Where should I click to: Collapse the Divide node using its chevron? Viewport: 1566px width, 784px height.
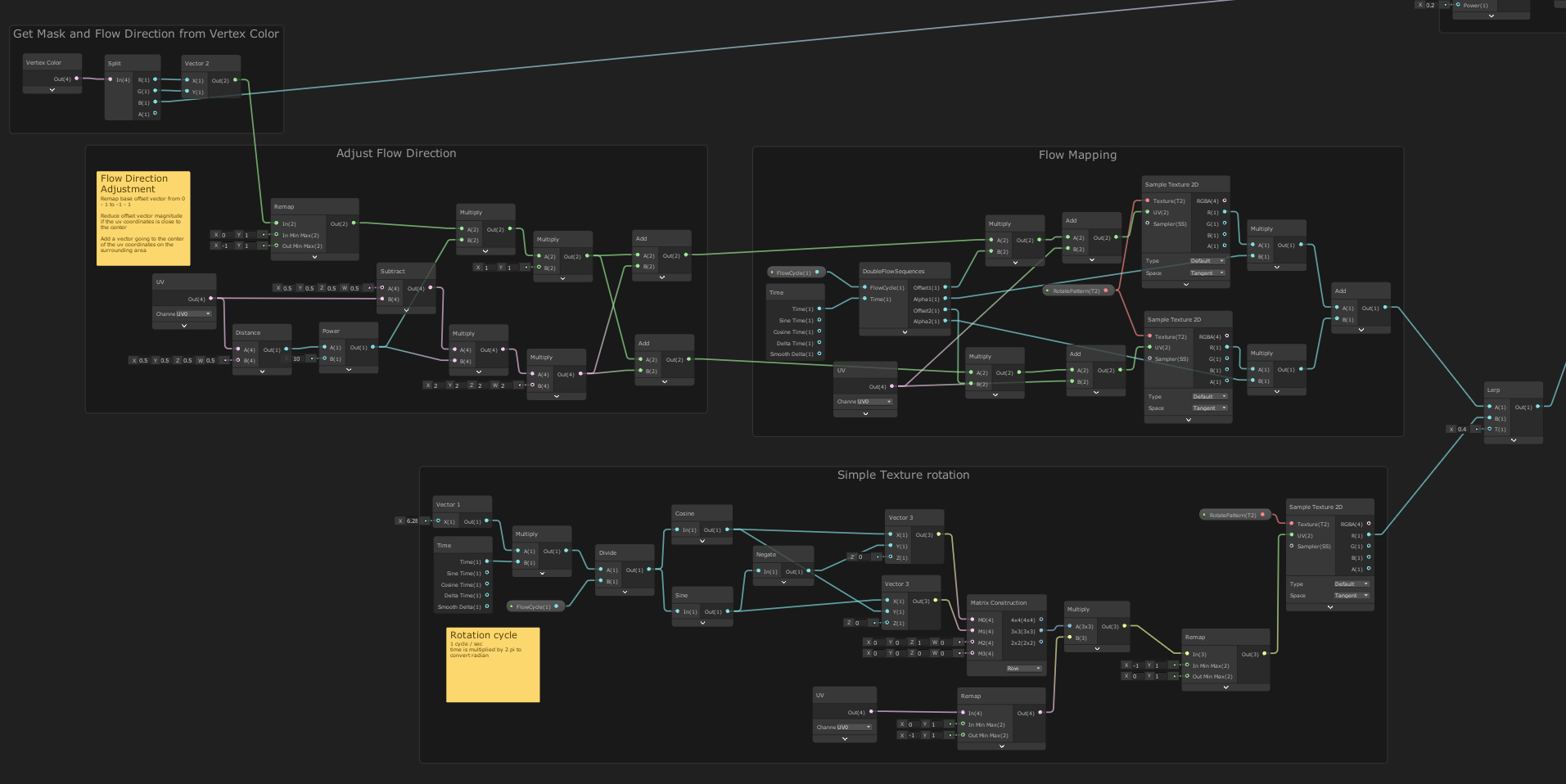coord(625,592)
